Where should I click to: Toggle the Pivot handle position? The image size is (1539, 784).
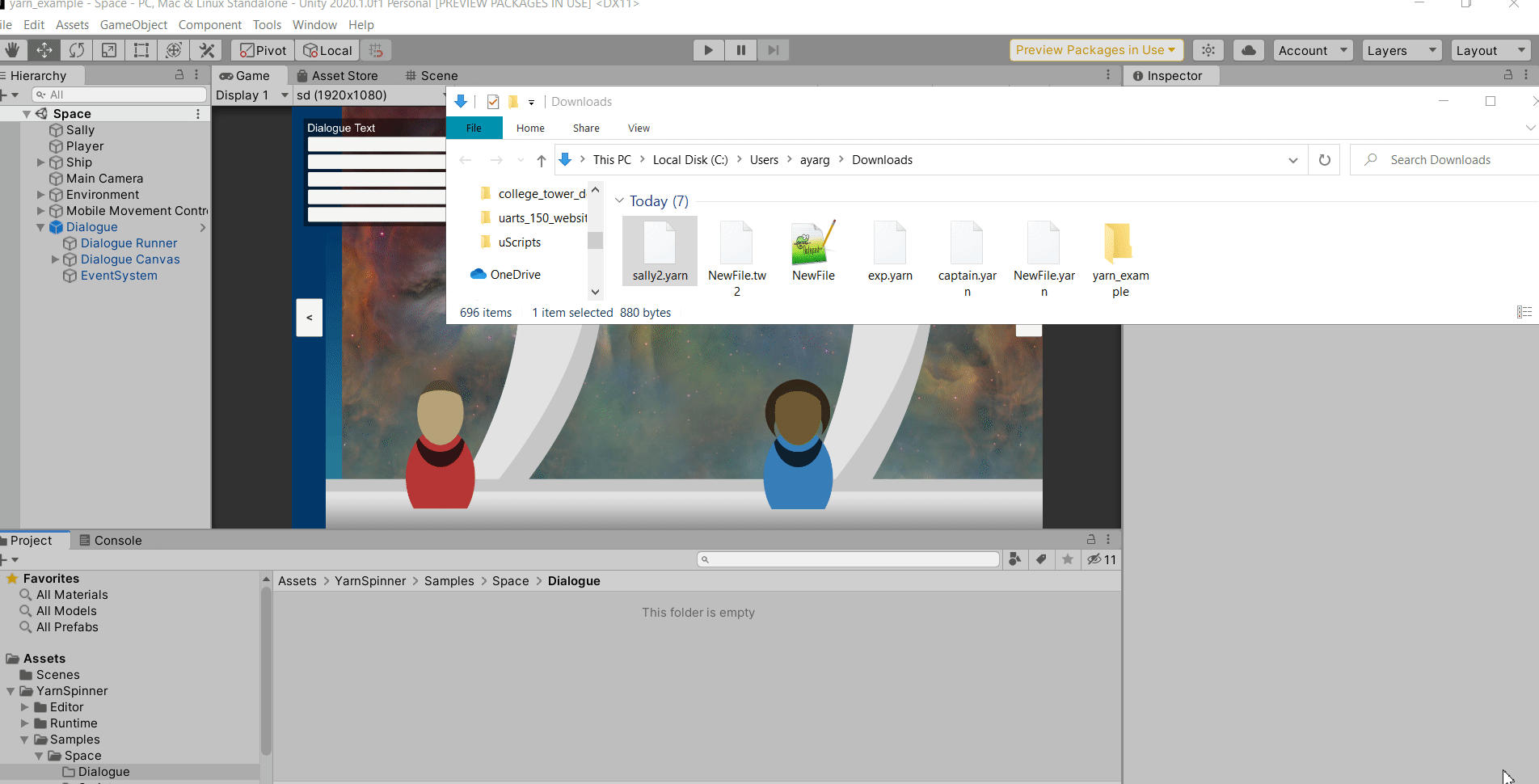tap(264, 50)
